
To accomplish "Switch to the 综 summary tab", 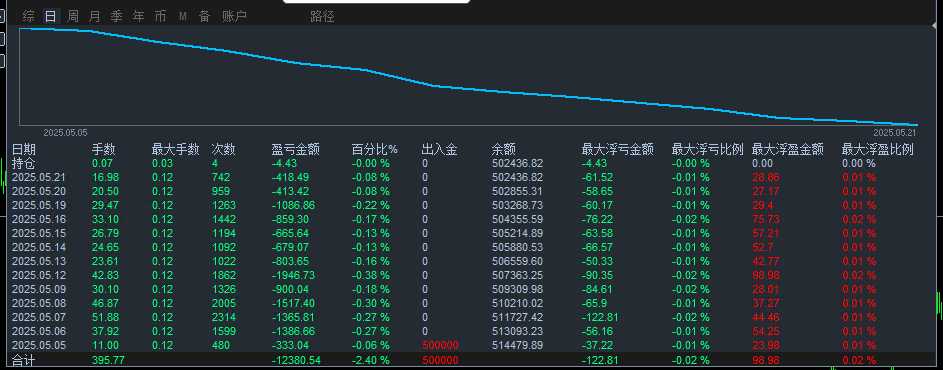I will coord(28,16).
